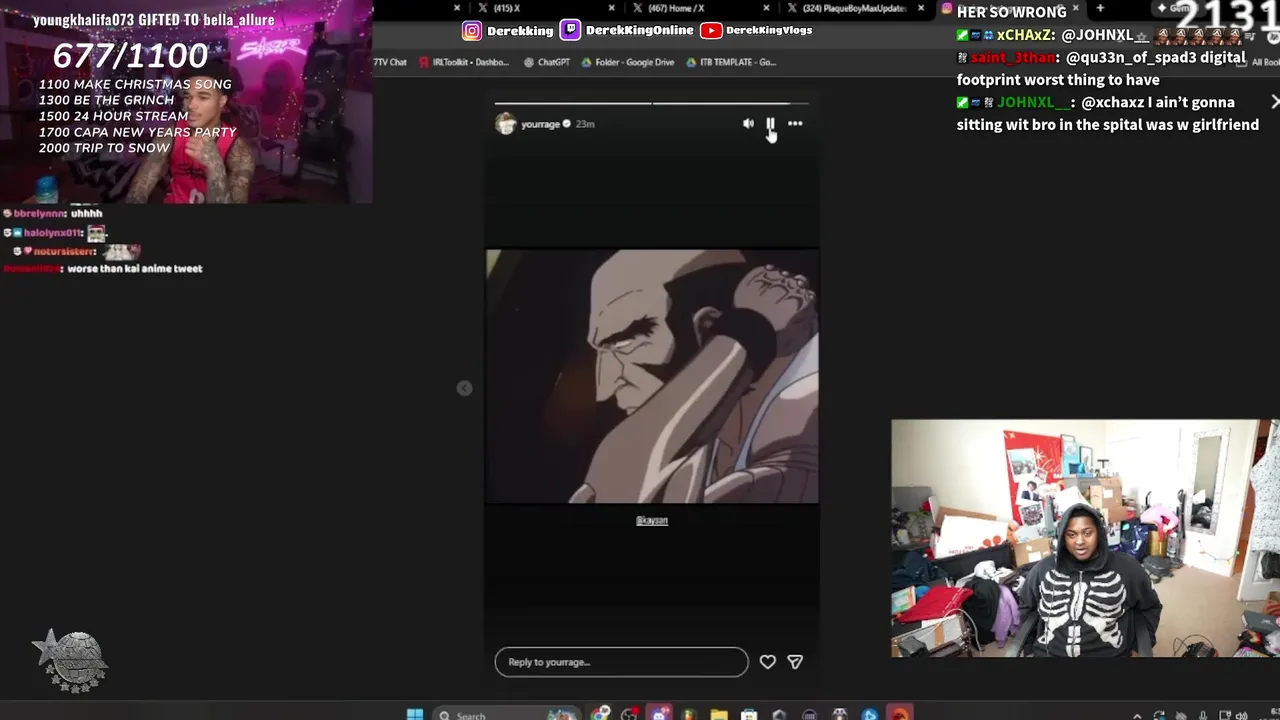Open the Folder - Google Drive bookmark
Screen dimensions: 1280x720
628,62
